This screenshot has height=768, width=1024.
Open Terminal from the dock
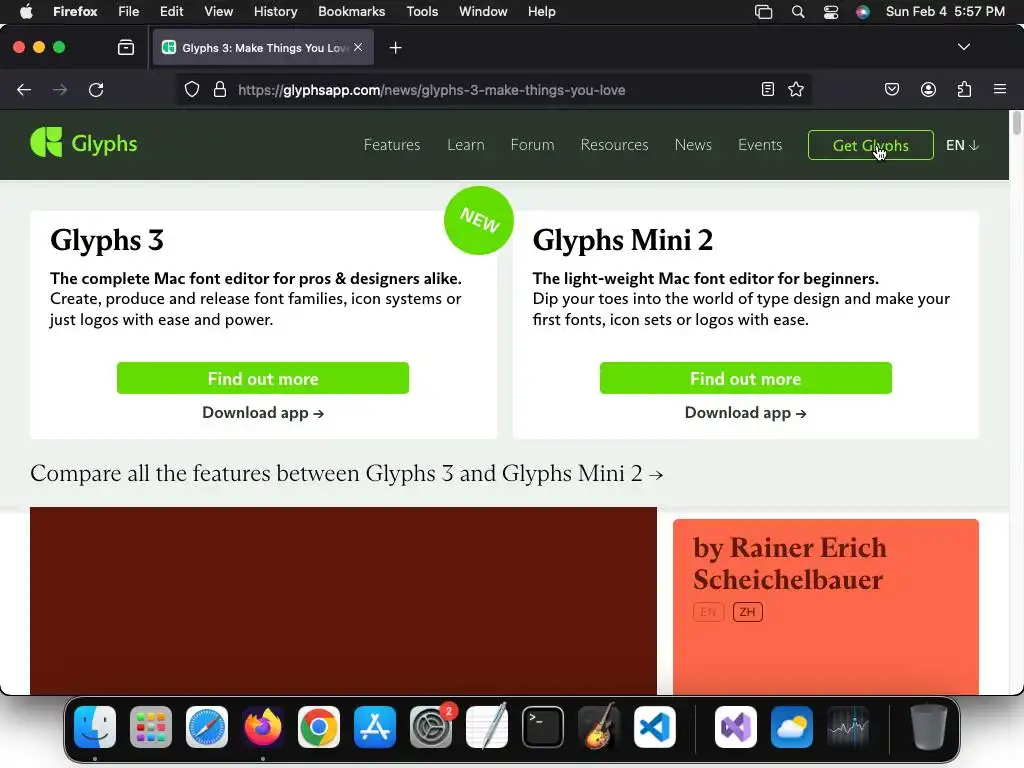[x=543, y=727]
